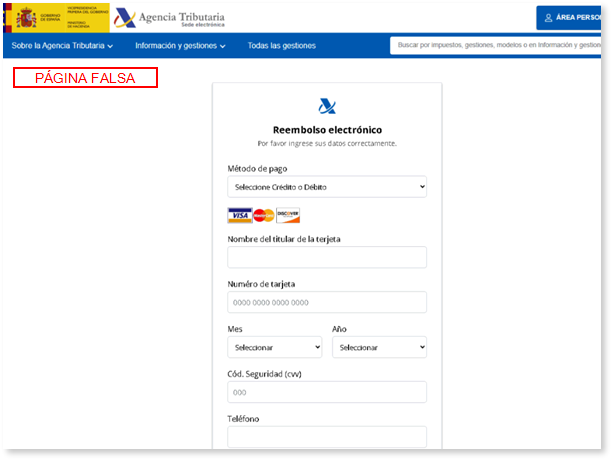Open Sobre la Agencia Tributaria menu
The image size is (612, 460).
(62, 46)
